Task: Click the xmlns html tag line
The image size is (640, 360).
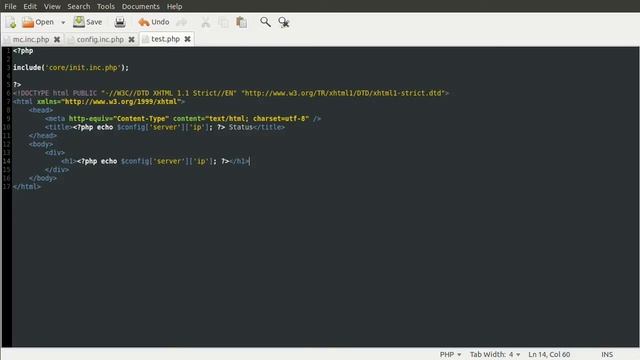Action: point(99,102)
